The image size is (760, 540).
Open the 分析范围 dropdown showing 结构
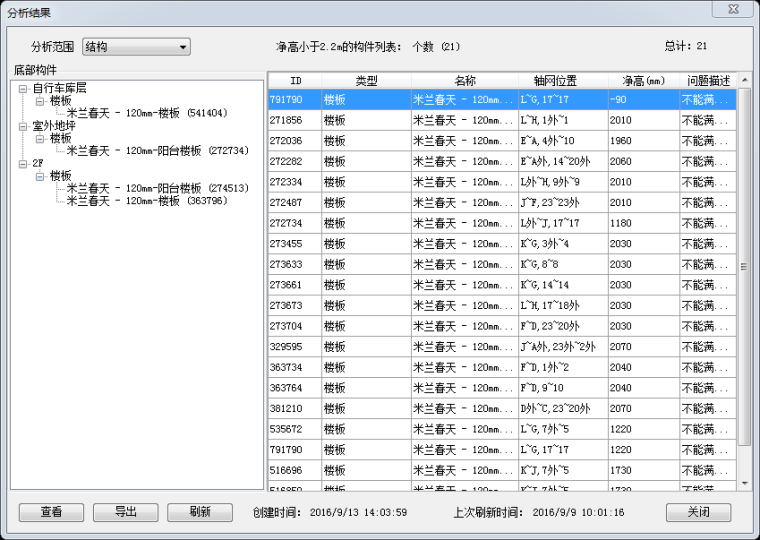pyautogui.click(x=136, y=47)
